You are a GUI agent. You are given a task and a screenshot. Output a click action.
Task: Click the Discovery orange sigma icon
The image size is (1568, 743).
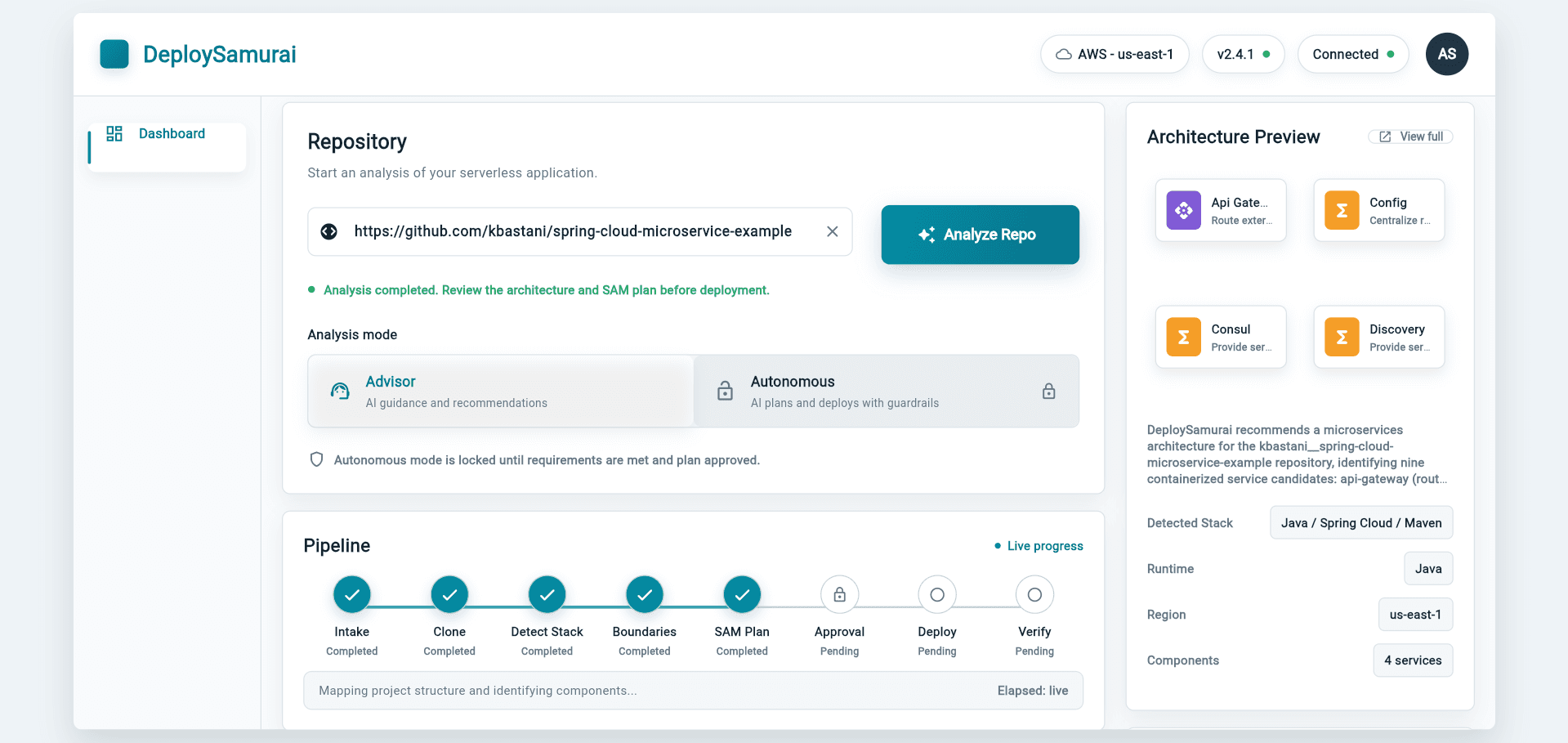click(x=1342, y=337)
